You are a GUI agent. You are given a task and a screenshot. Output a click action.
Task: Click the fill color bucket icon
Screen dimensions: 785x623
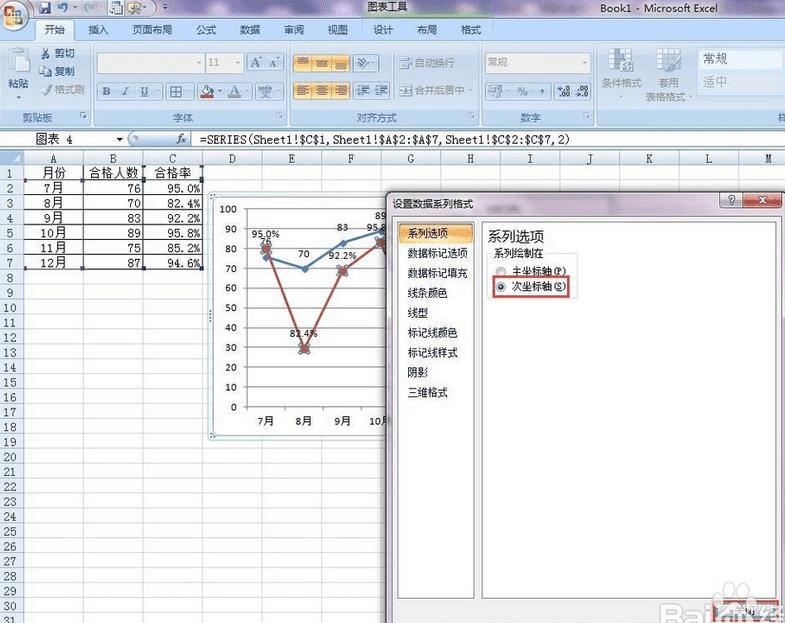pos(207,92)
